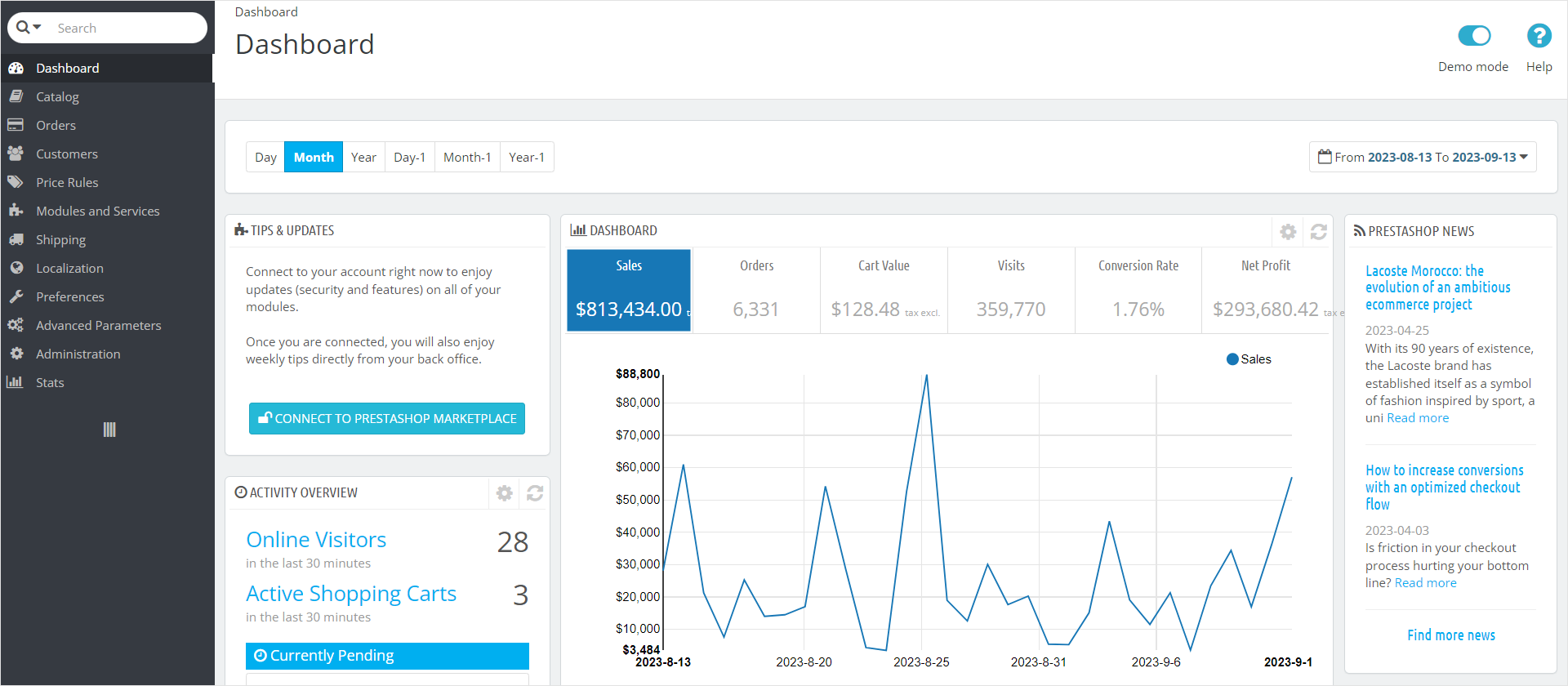The image size is (1568, 686).
Task: Click the Administration gear icon
Action: coord(16,354)
